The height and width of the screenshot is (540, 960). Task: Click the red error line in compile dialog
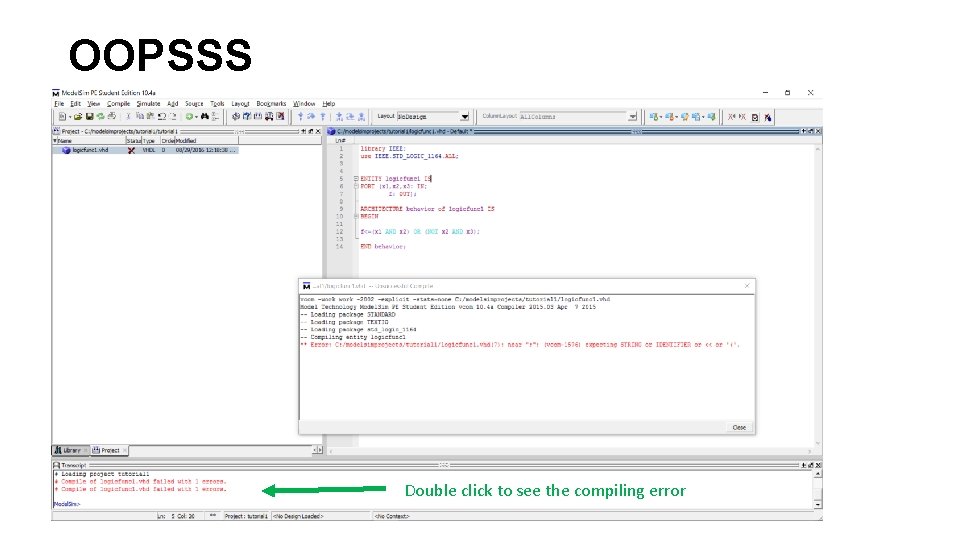coord(520,345)
